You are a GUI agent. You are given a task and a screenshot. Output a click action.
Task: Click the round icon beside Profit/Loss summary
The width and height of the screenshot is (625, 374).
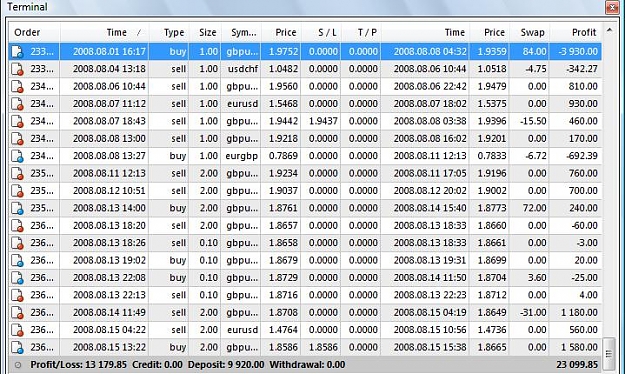(x=18, y=365)
